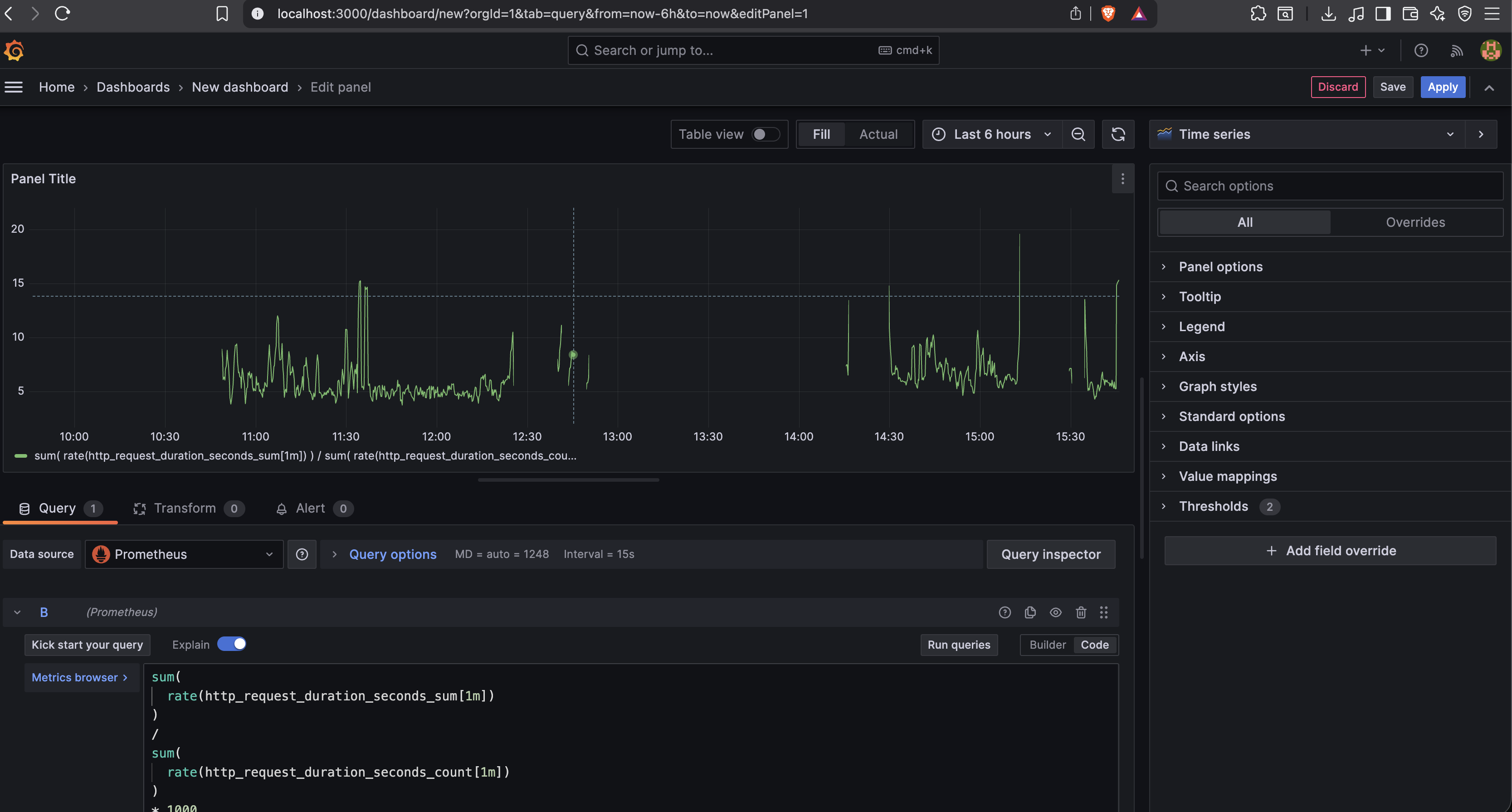Select the Overrides tab
This screenshot has height=812, width=1512.
(x=1415, y=222)
